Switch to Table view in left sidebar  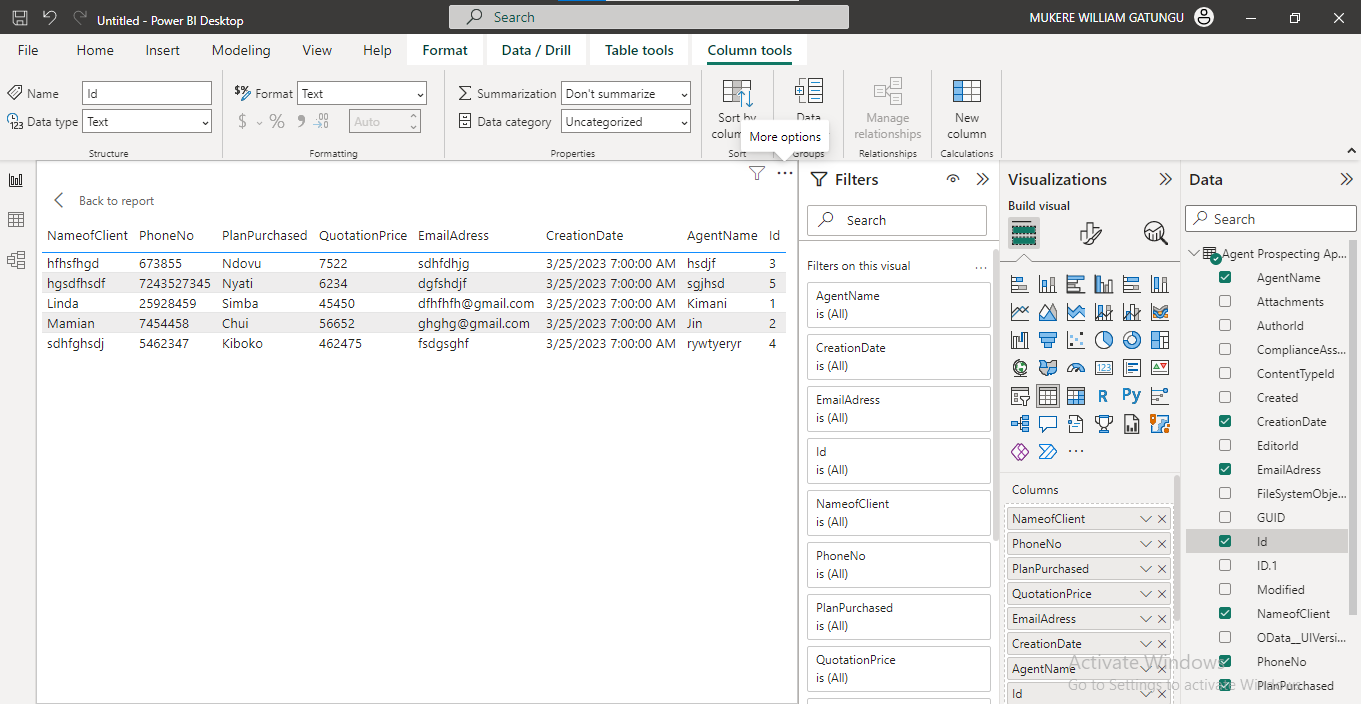pos(16,220)
